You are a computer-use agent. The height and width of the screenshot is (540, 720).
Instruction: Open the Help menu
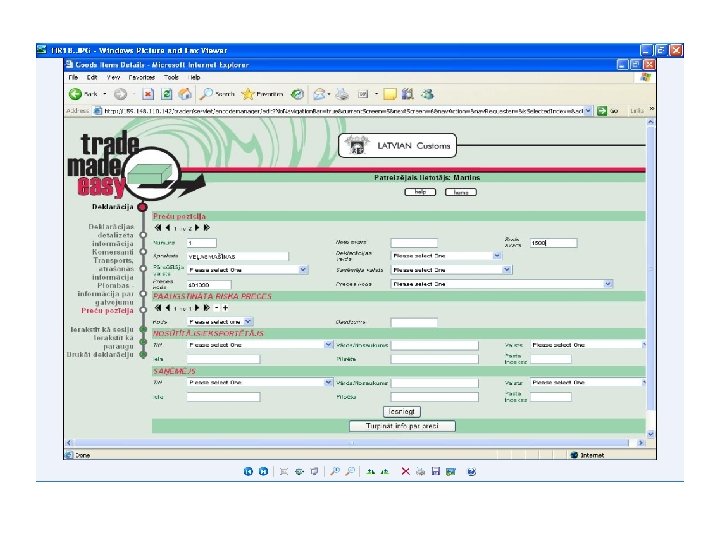(195, 78)
